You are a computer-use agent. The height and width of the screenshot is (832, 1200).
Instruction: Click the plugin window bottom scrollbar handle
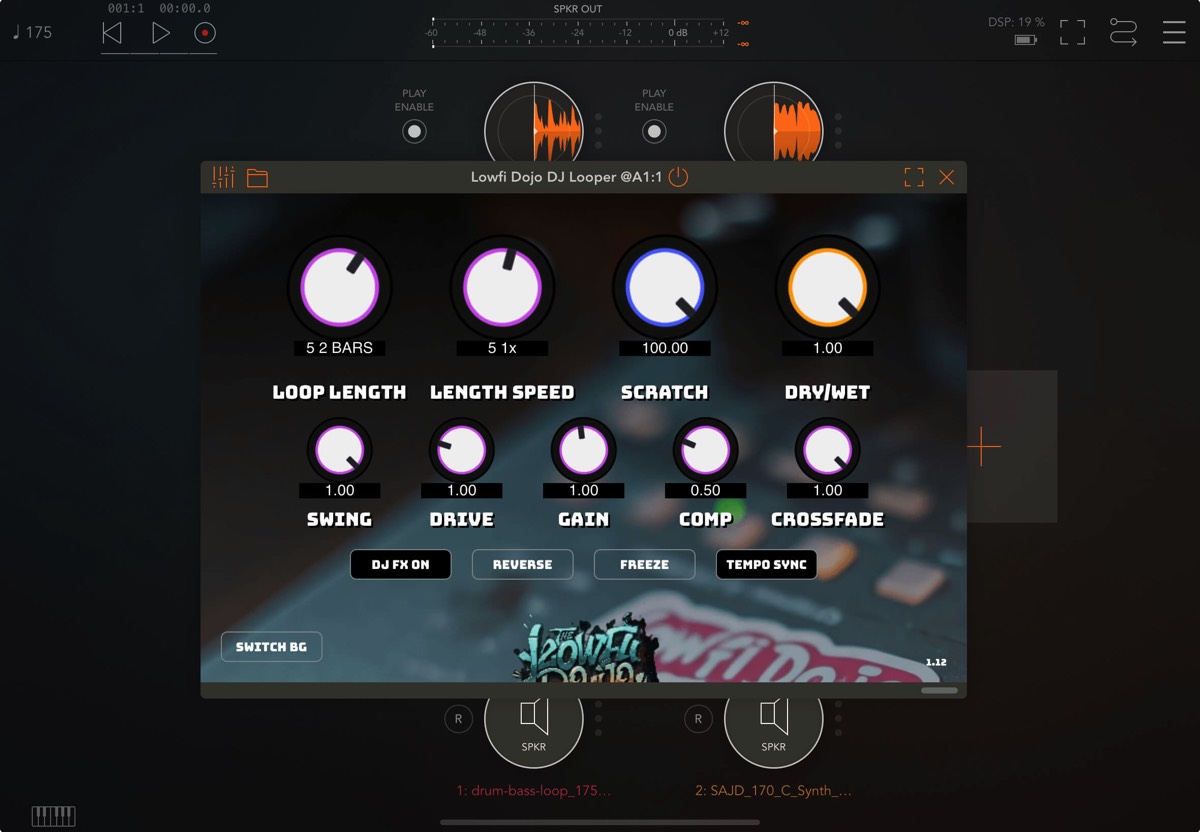939,690
